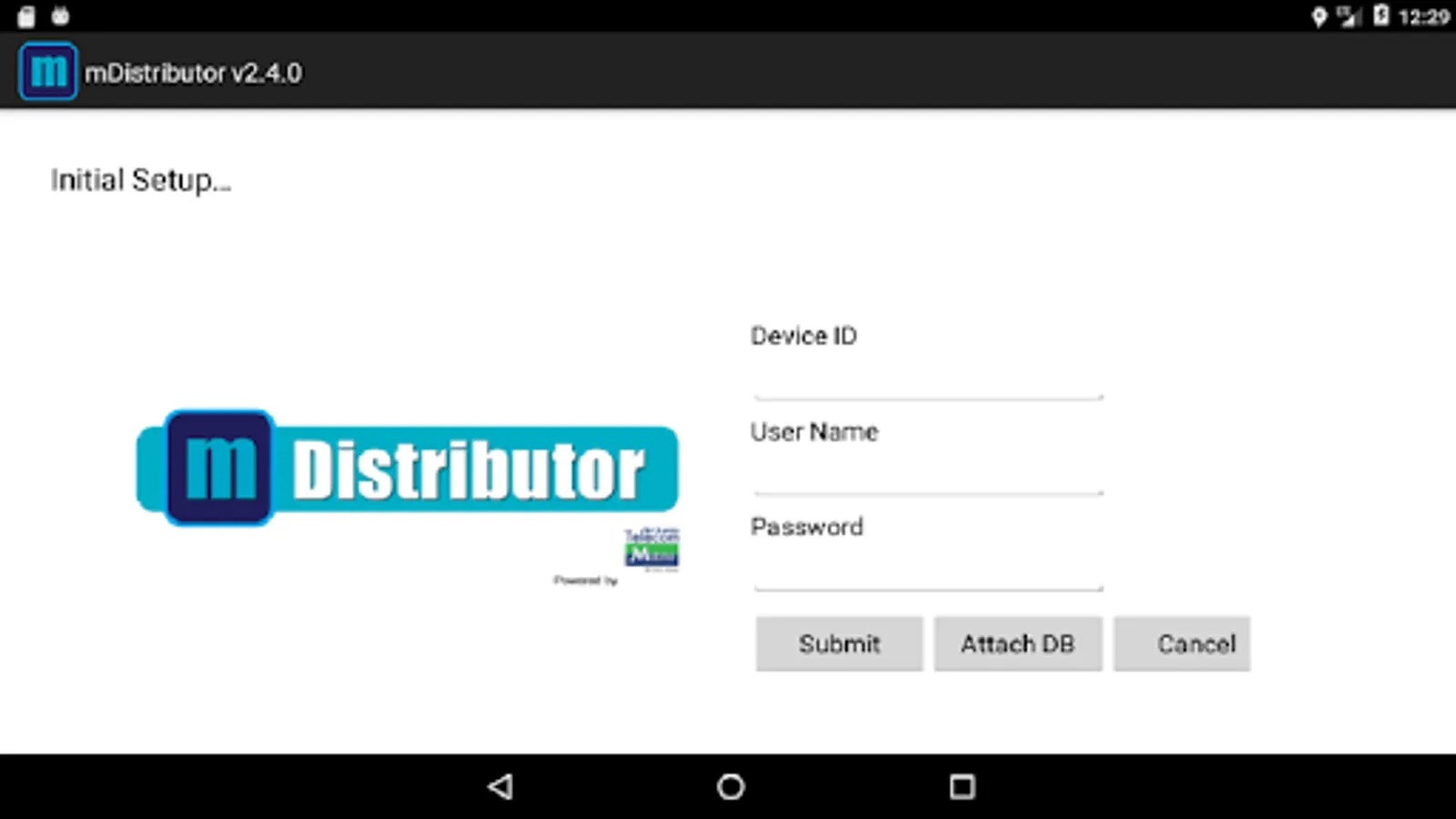Click the Attach DB button
Screen dimensions: 1456x819
click(x=1018, y=644)
